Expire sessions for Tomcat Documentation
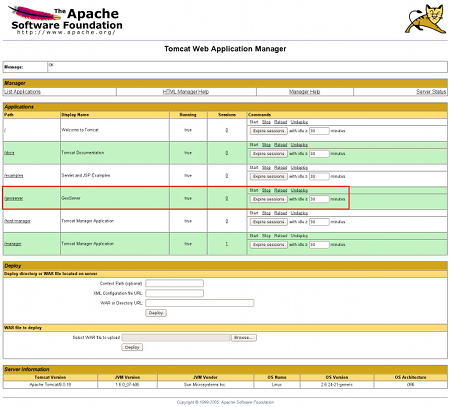The height and width of the screenshot is (407, 450). coord(269,154)
